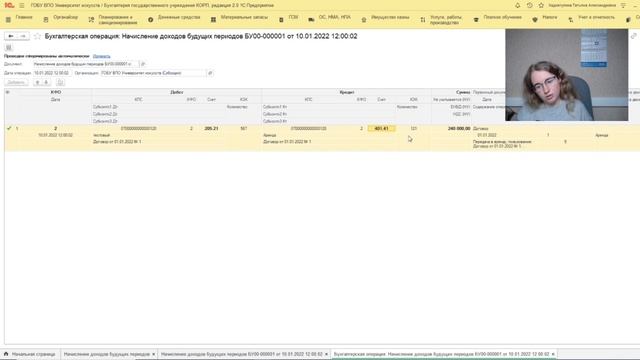This screenshot has width=640, height=360.
Task: Click the Дата операции field
Action: pos(52,73)
